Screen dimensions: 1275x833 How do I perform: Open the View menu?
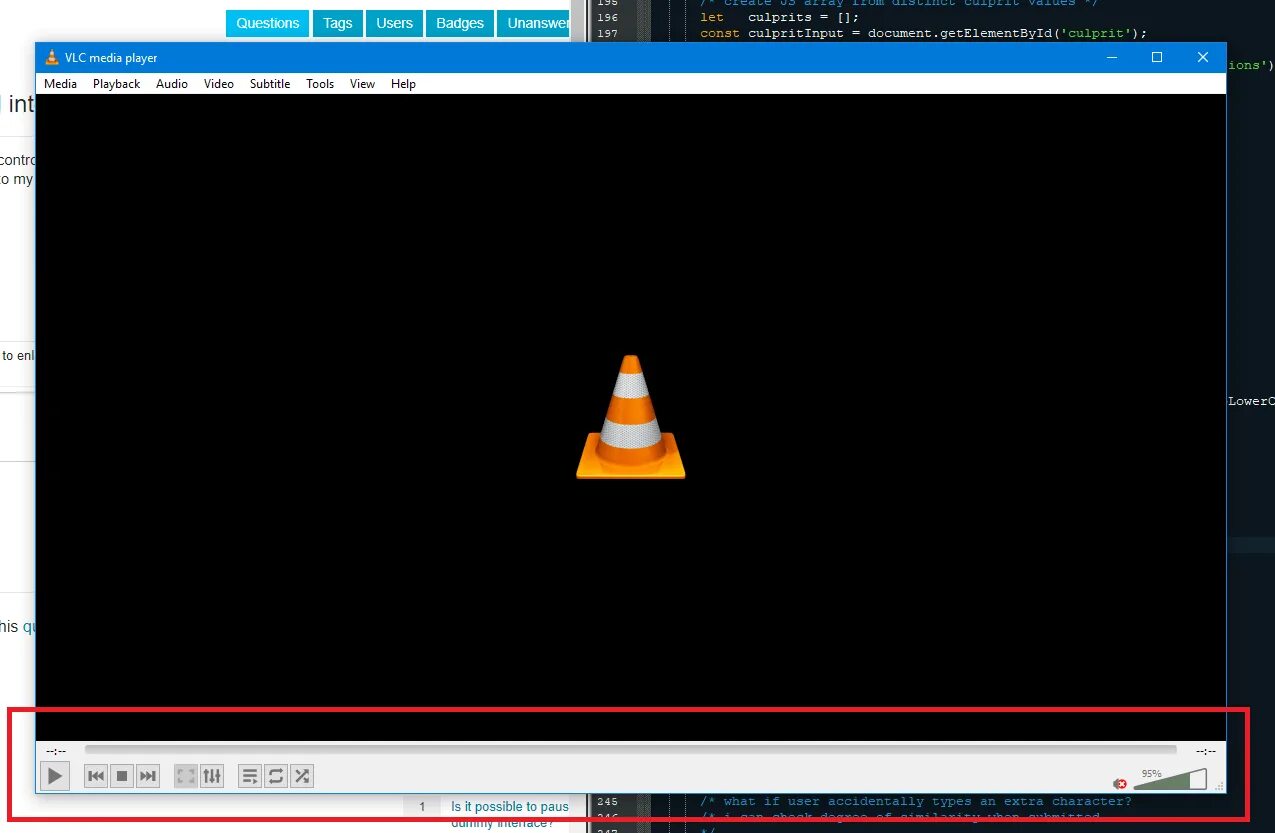(362, 84)
